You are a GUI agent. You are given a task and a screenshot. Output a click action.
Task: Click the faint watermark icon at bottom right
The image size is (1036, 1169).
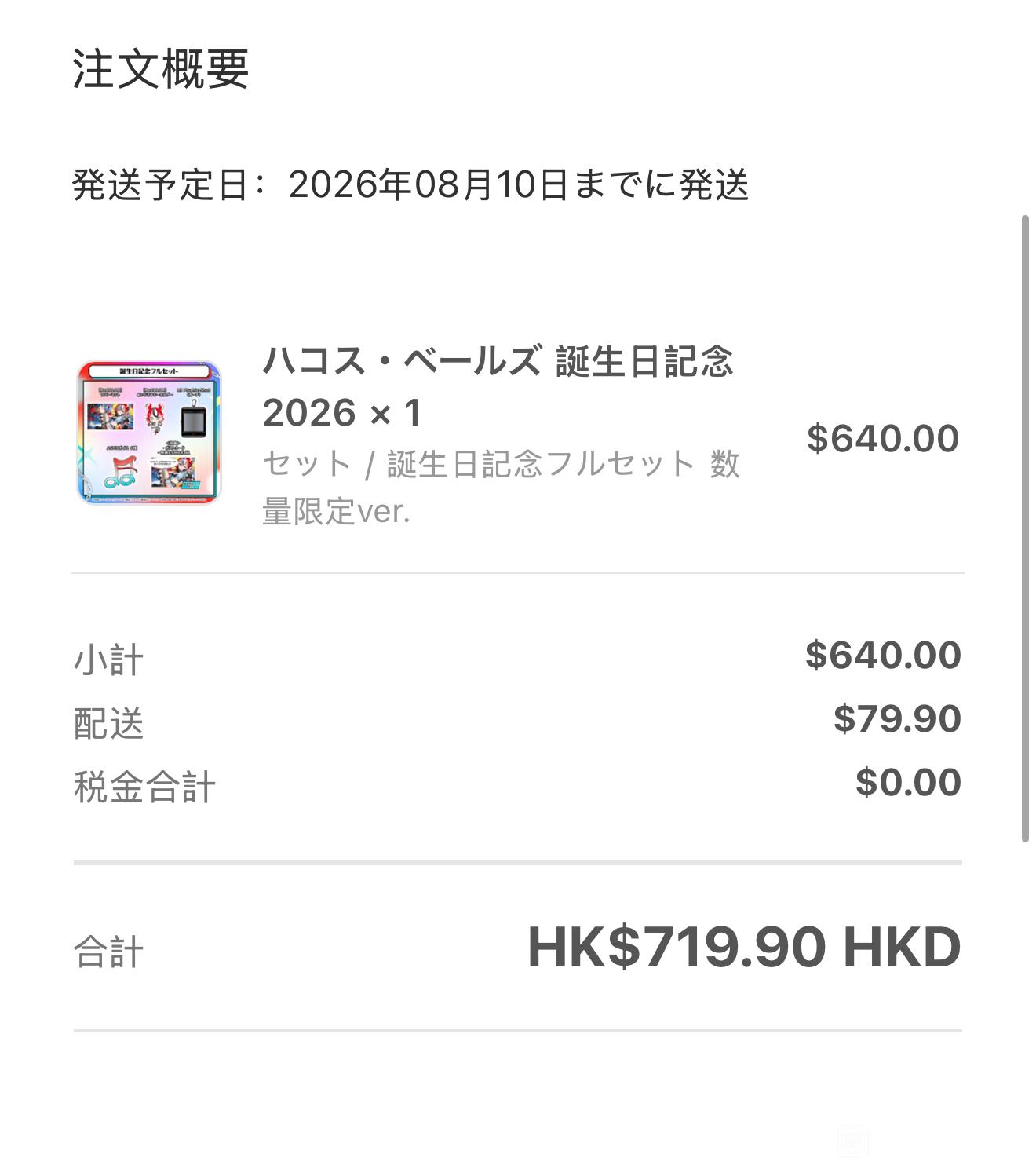tap(852, 1140)
